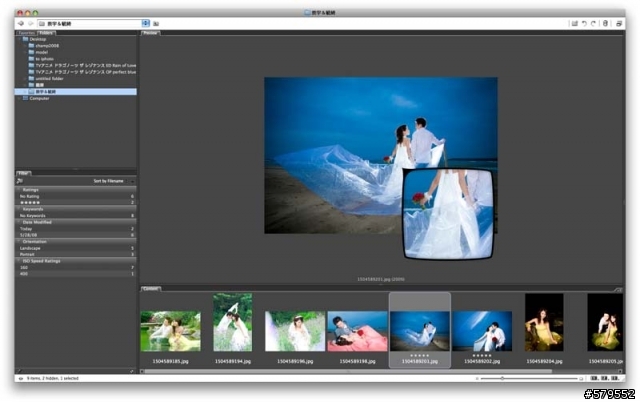Select the Preview panel tab

(x=150, y=33)
